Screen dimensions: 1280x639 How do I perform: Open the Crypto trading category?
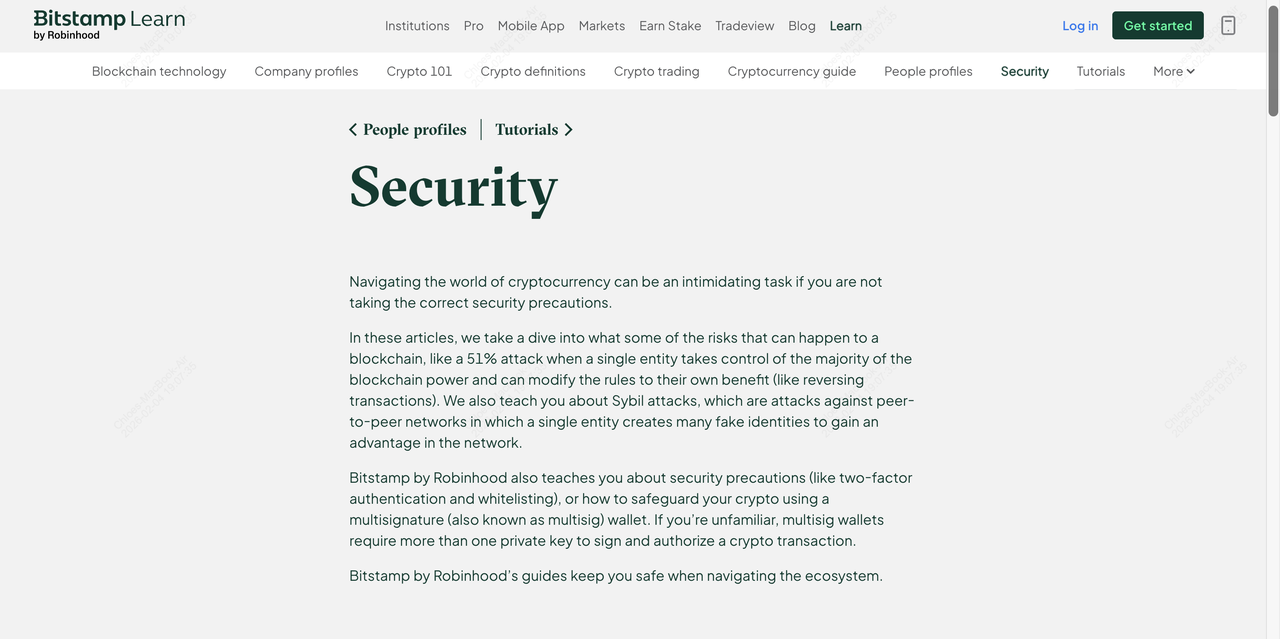tap(656, 71)
